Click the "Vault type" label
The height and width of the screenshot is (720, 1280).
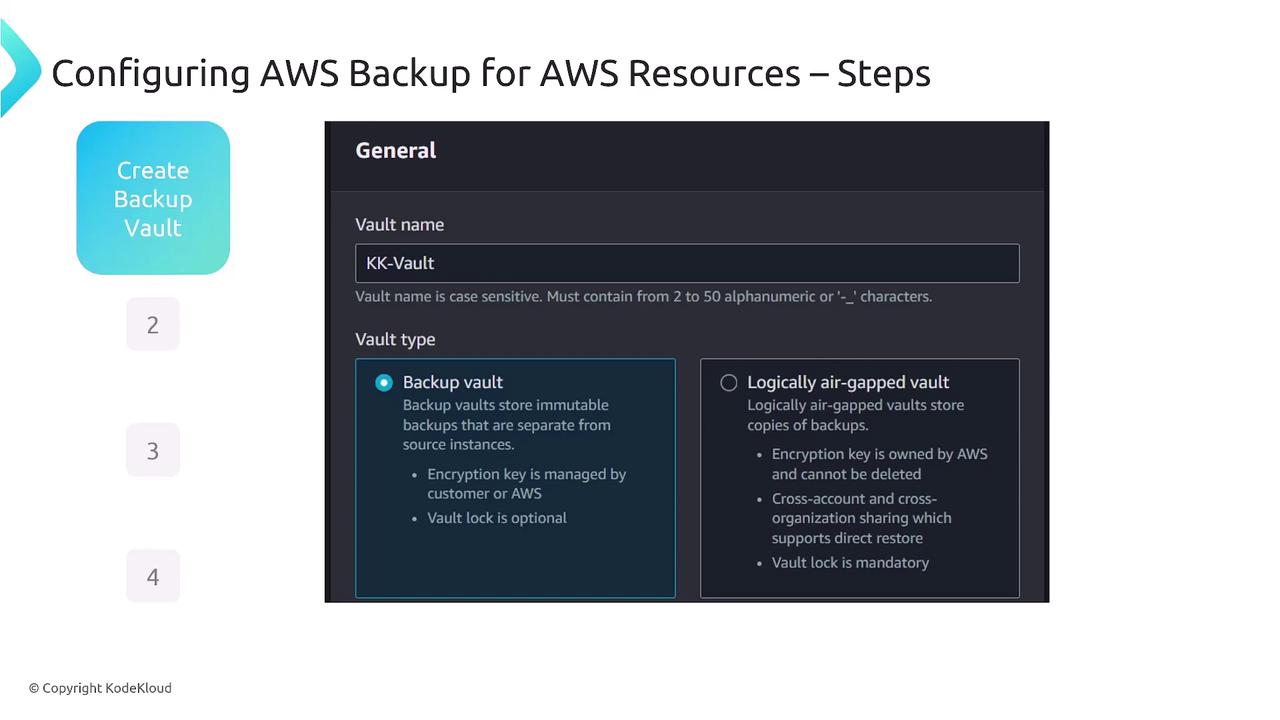click(395, 339)
